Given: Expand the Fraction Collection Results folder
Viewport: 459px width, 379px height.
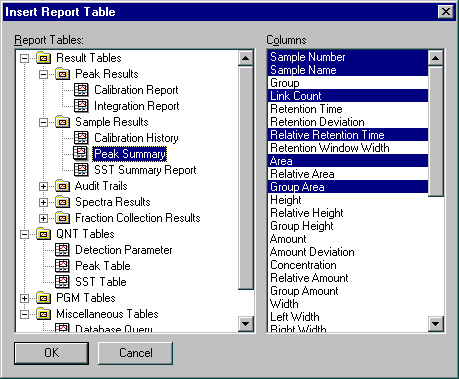Looking at the screenshot, I should coord(43,218).
